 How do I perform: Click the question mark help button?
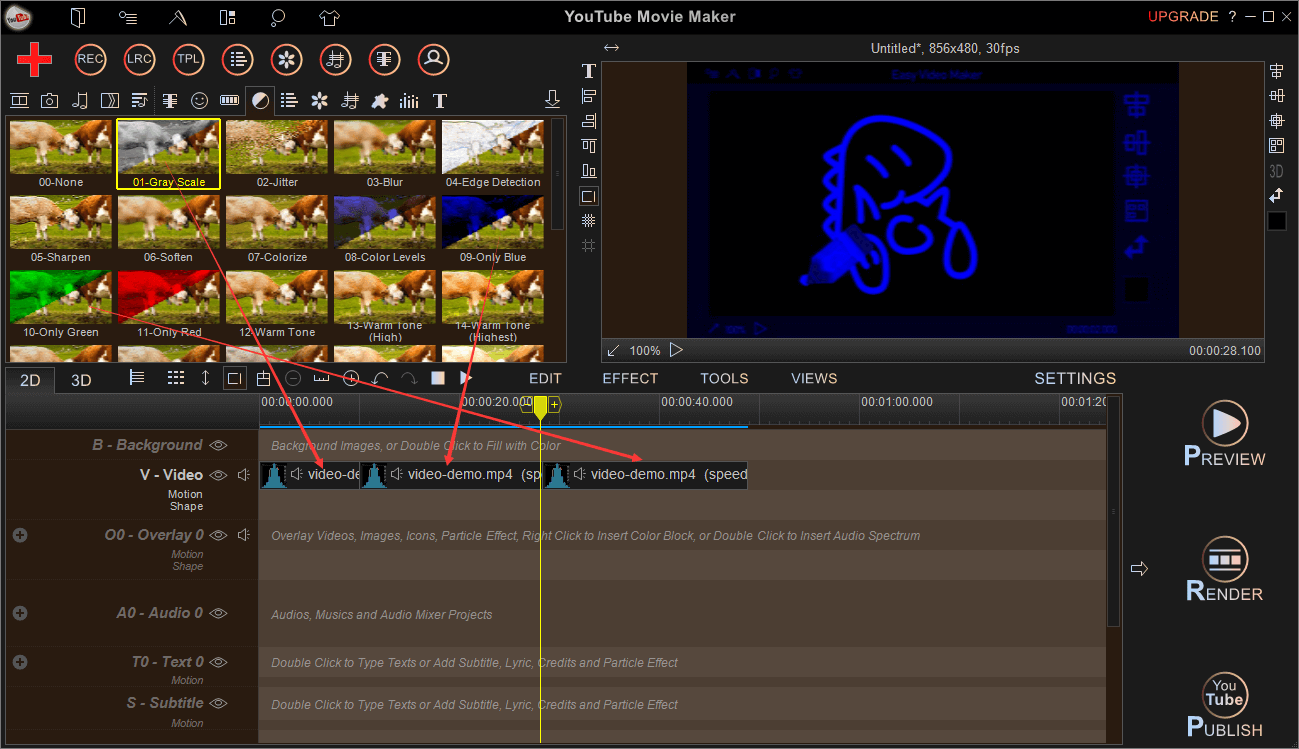[1232, 17]
